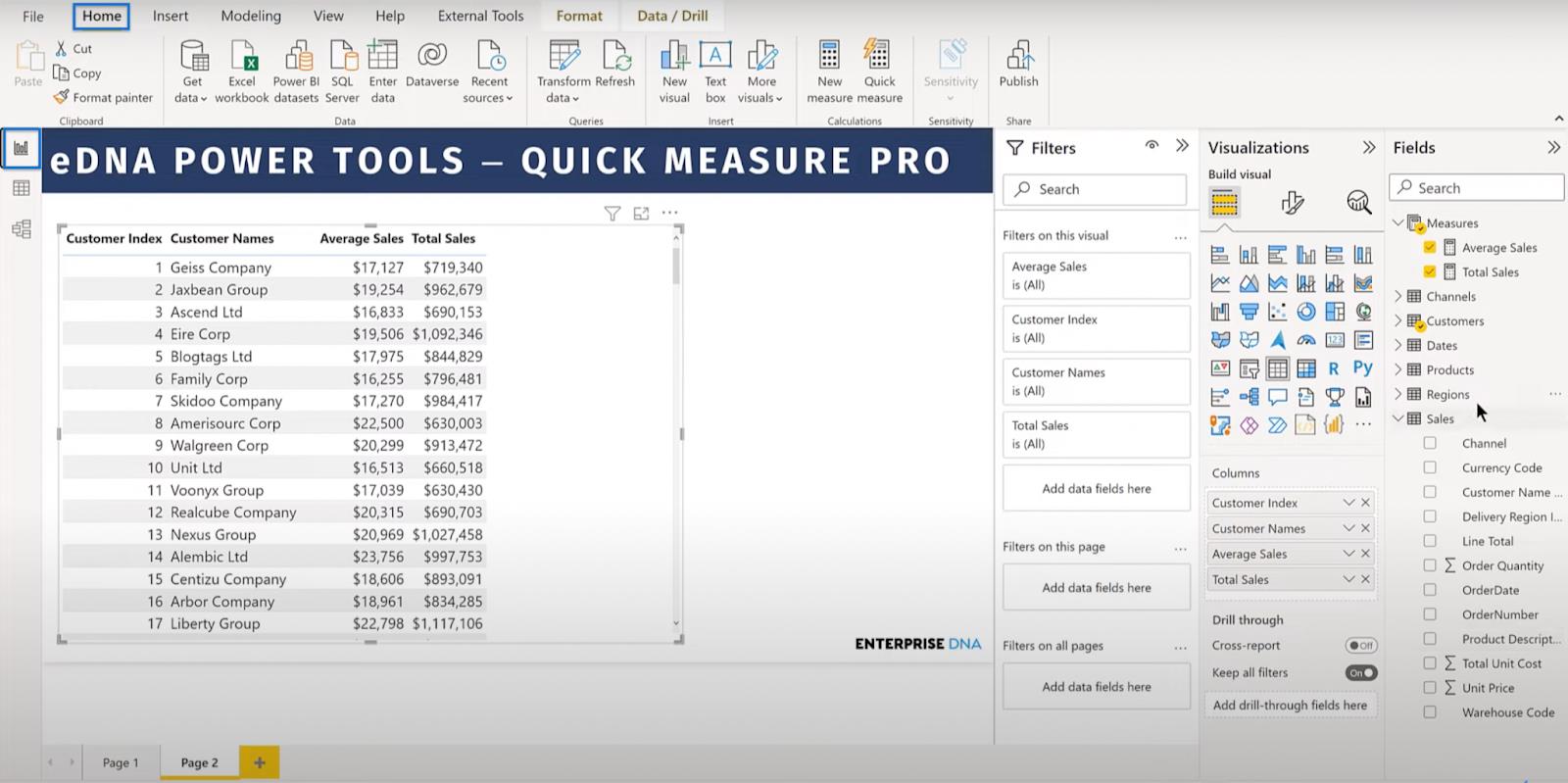Open the File menu
The width and height of the screenshot is (1568, 783).
[x=33, y=16]
